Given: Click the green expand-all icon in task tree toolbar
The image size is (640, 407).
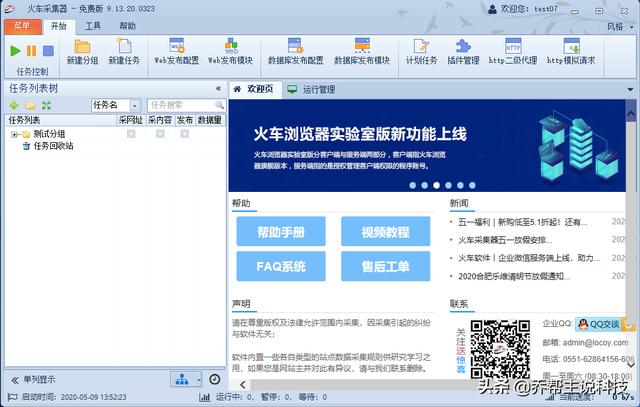Looking at the screenshot, I should 47,105.
